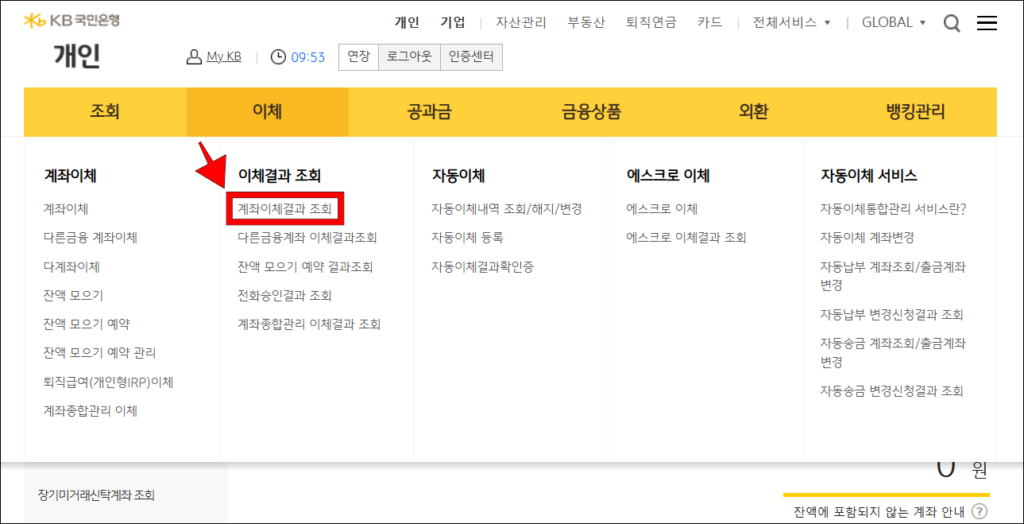Open the search magnifier icon

point(952,24)
